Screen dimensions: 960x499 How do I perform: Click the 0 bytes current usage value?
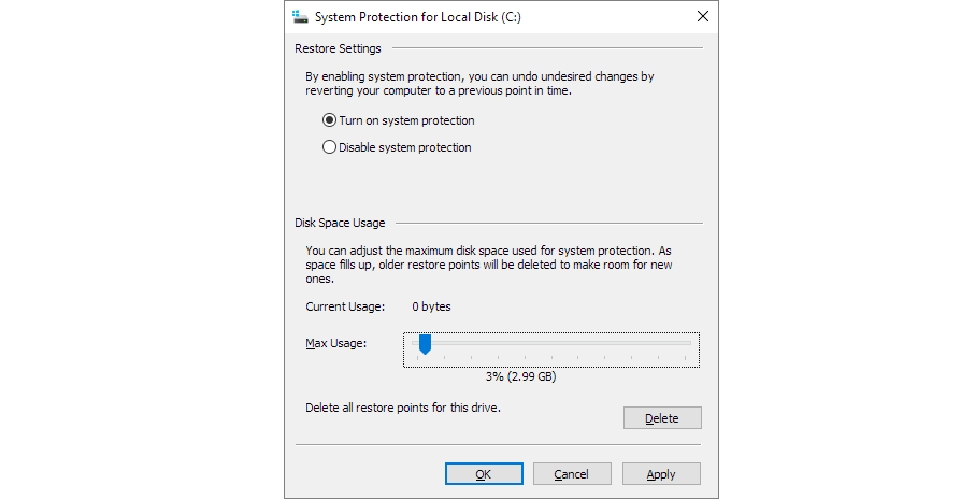click(x=432, y=307)
